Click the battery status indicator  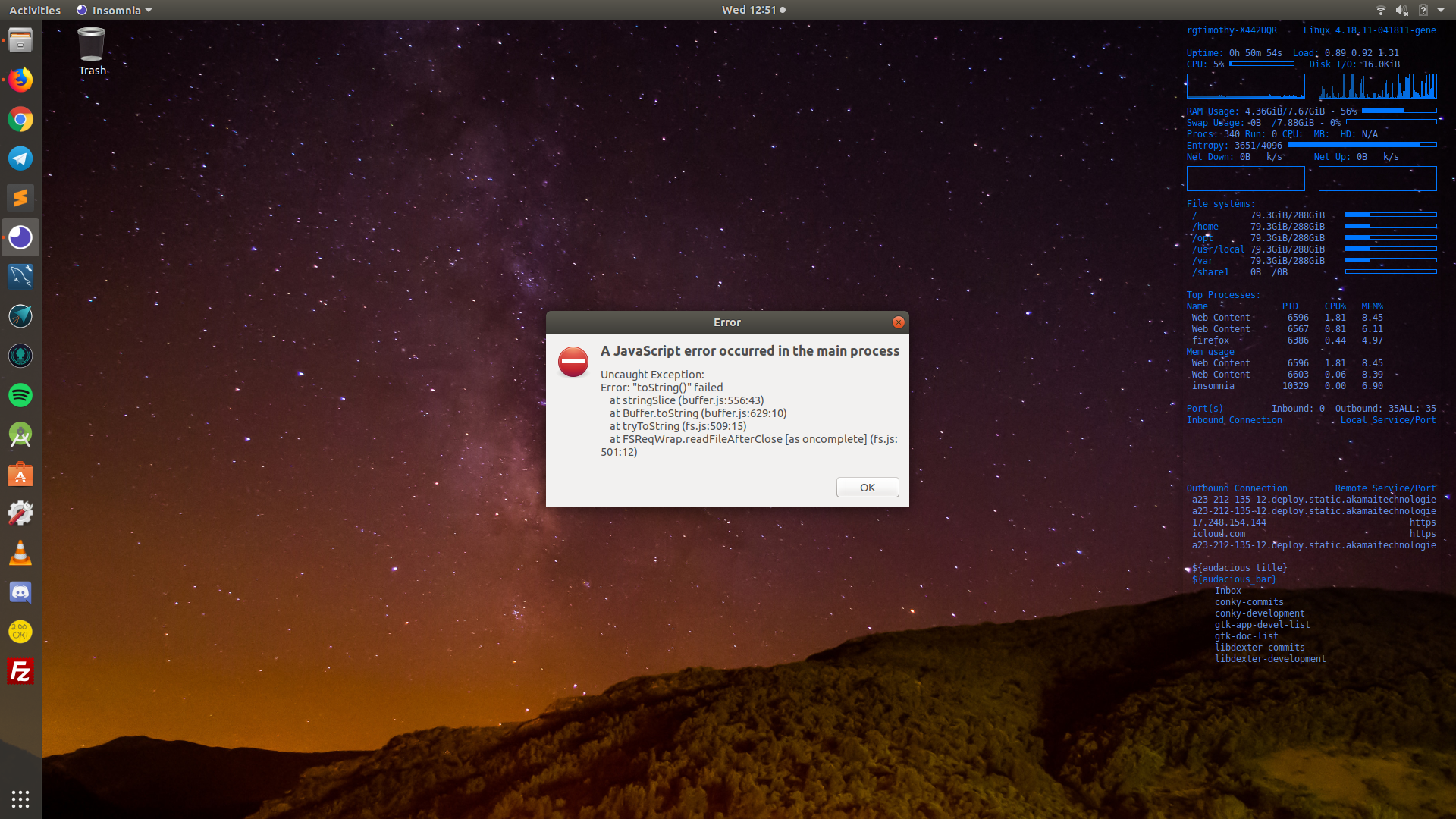pyautogui.click(x=1423, y=10)
